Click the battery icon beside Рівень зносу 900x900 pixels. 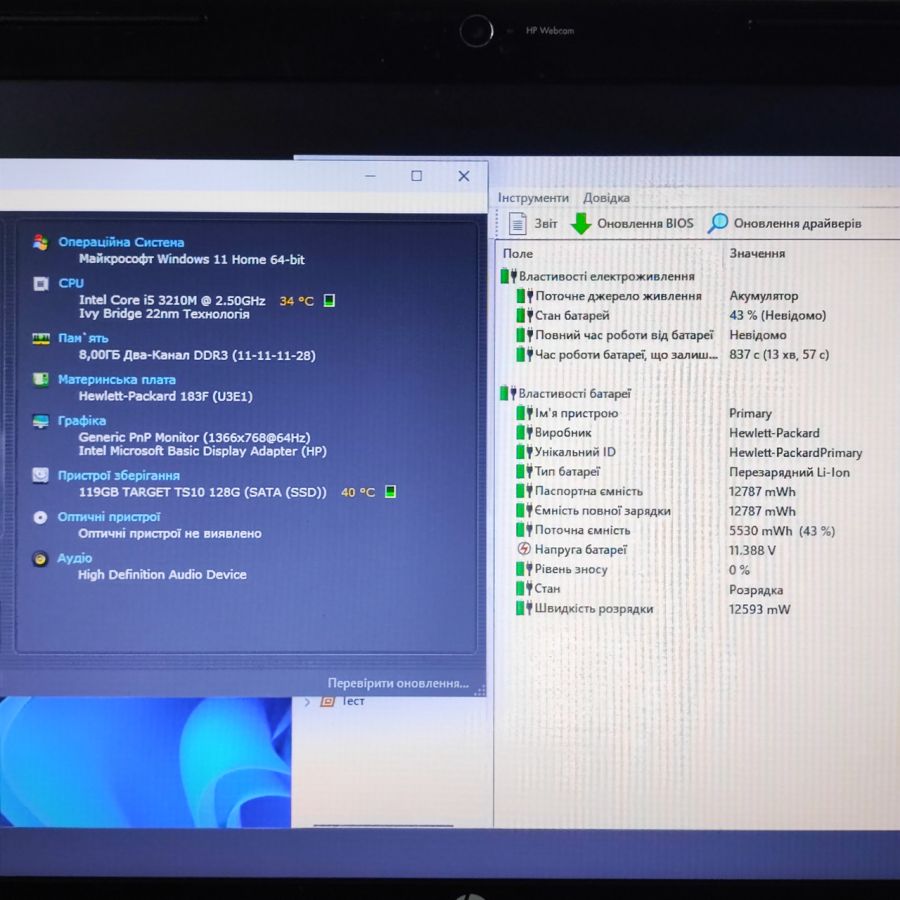tap(525, 569)
